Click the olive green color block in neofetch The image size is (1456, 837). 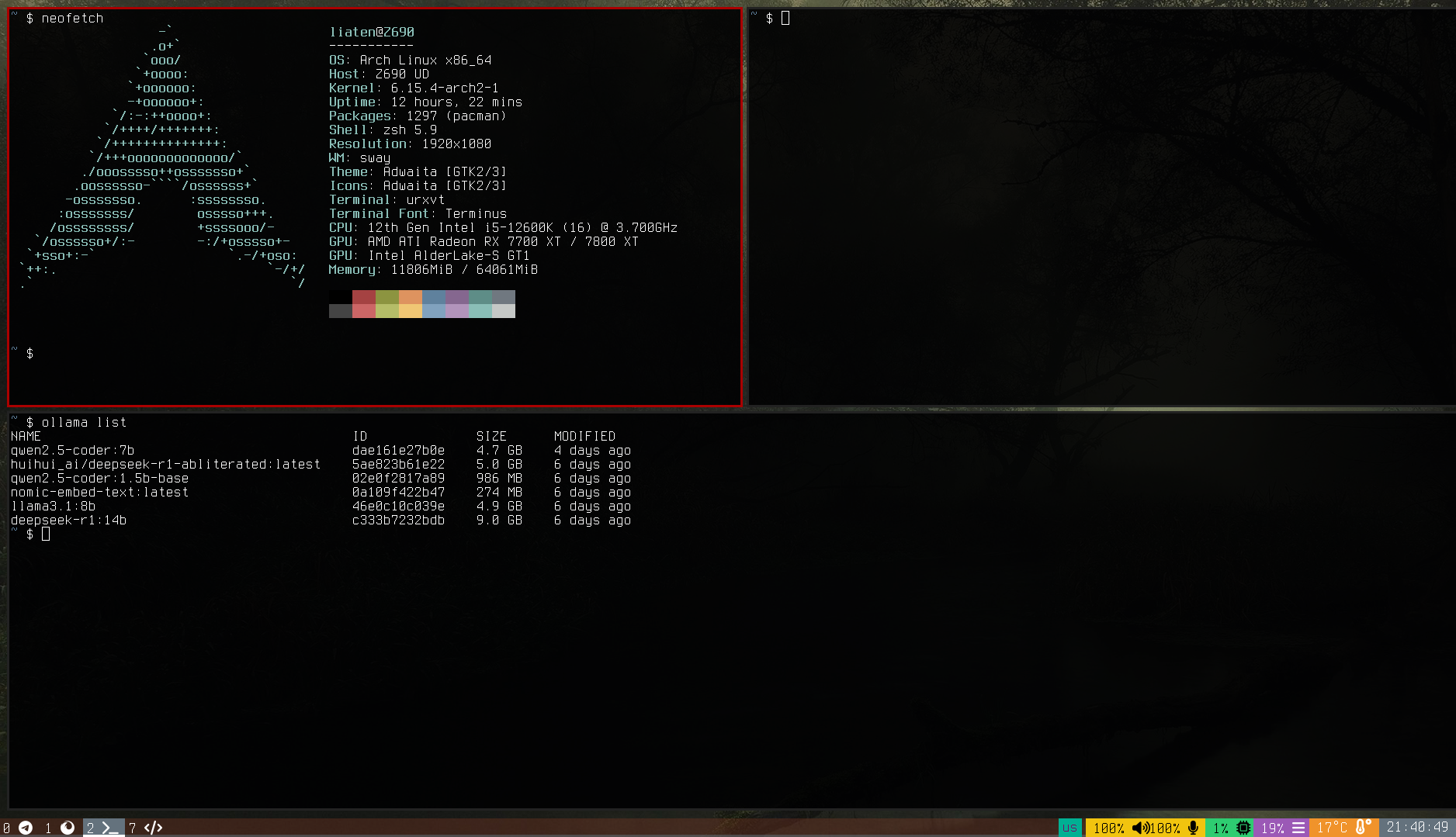pyautogui.click(x=387, y=297)
